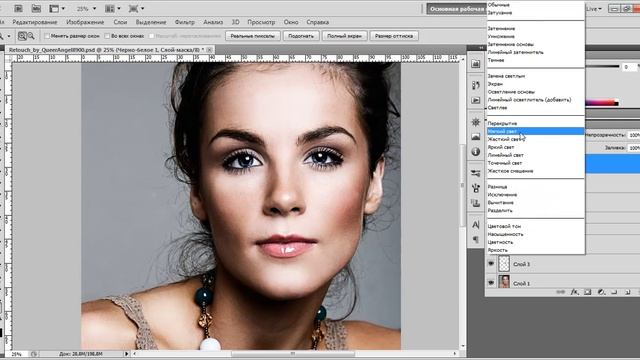Image resolution: width=640 pixels, height=360 pixels.
Task: Open the Info panel icon in dock
Action: [476, 152]
